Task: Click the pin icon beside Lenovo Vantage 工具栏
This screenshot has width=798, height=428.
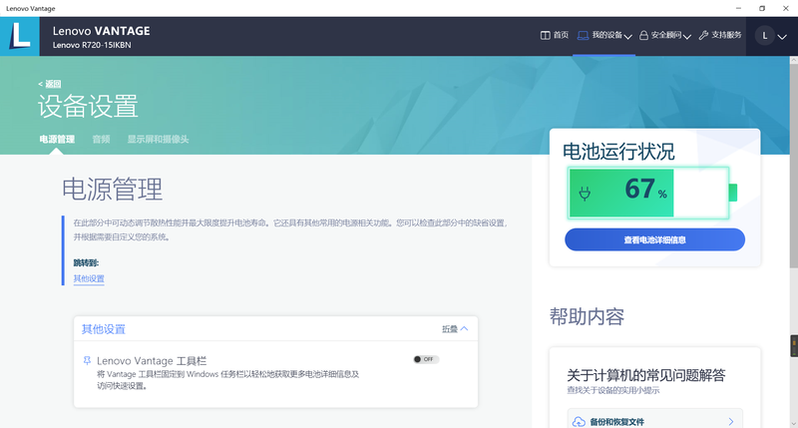Action: pyautogui.click(x=86, y=359)
